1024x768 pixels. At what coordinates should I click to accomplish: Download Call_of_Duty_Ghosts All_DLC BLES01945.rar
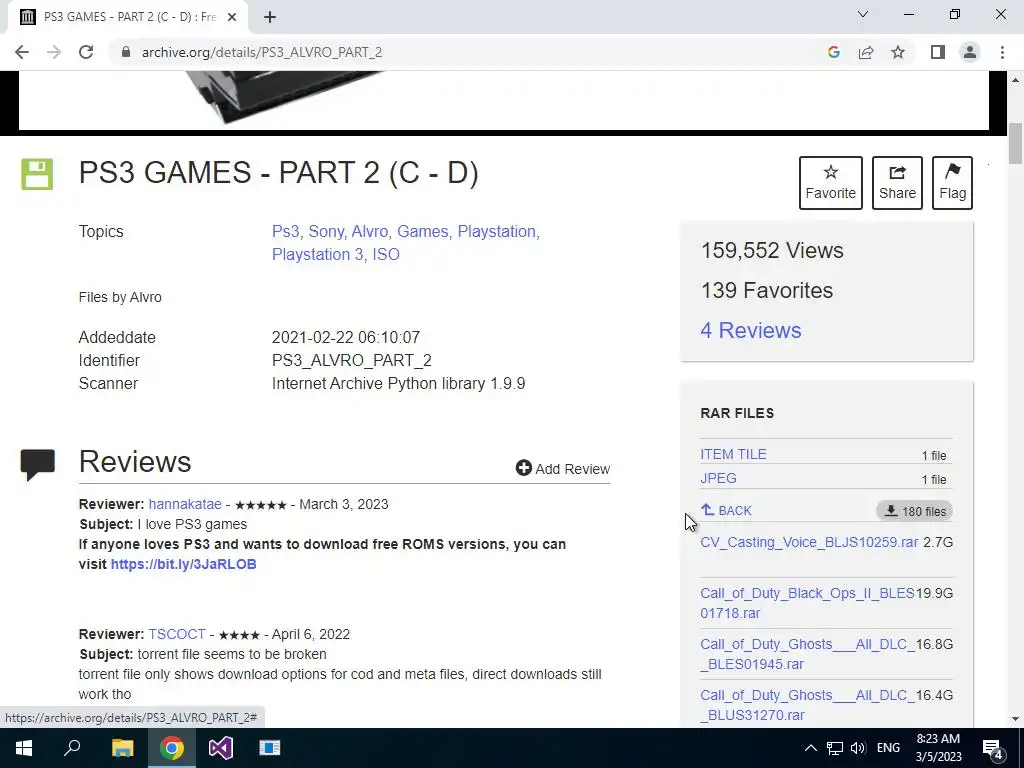[x=807, y=654]
